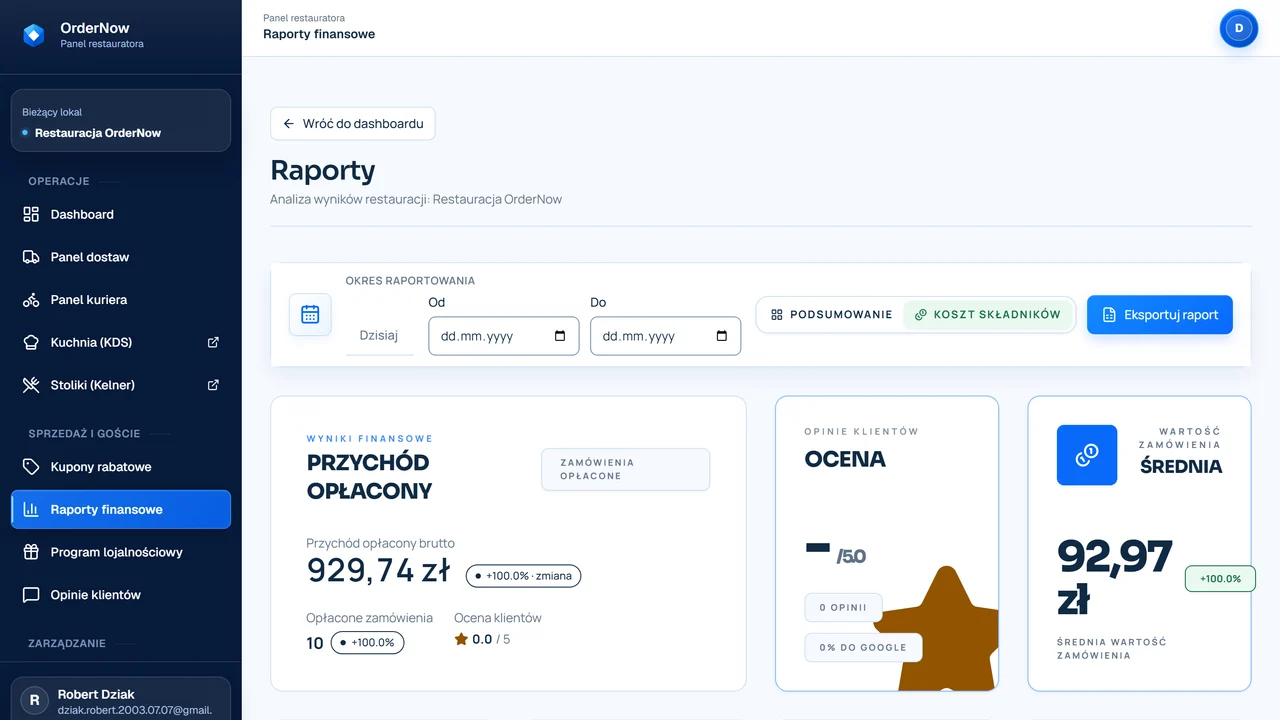Image resolution: width=1280 pixels, height=720 pixels.
Task: Click the Eksportuj raport button
Action: (x=1160, y=315)
